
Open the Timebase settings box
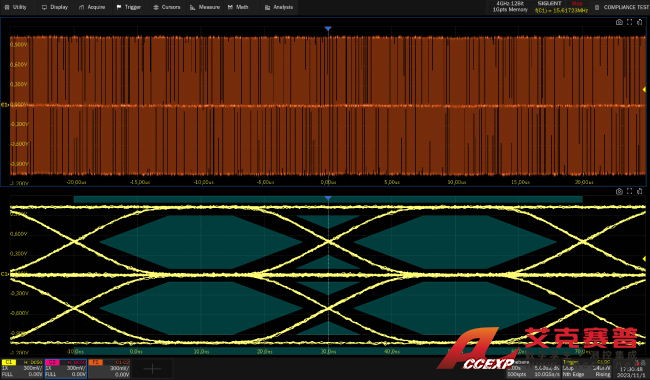(x=533, y=368)
